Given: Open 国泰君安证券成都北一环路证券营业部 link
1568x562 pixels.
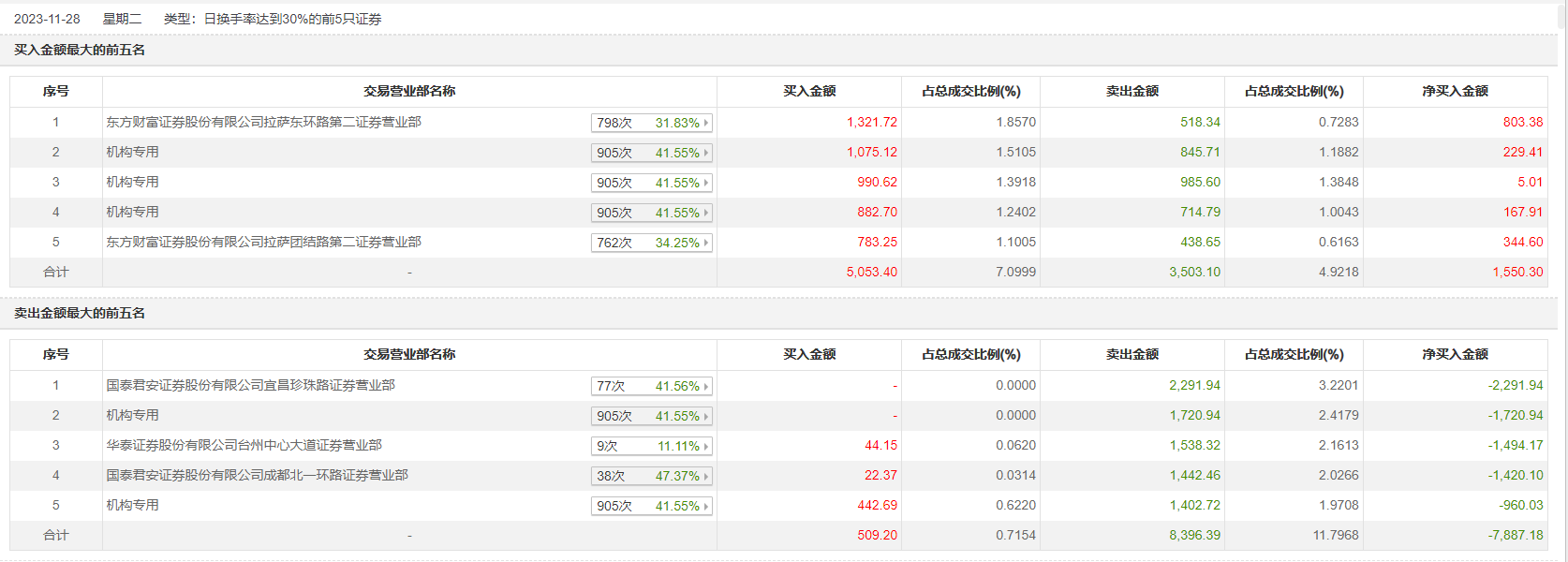Looking at the screenshot, I should (x=257, y=475).
